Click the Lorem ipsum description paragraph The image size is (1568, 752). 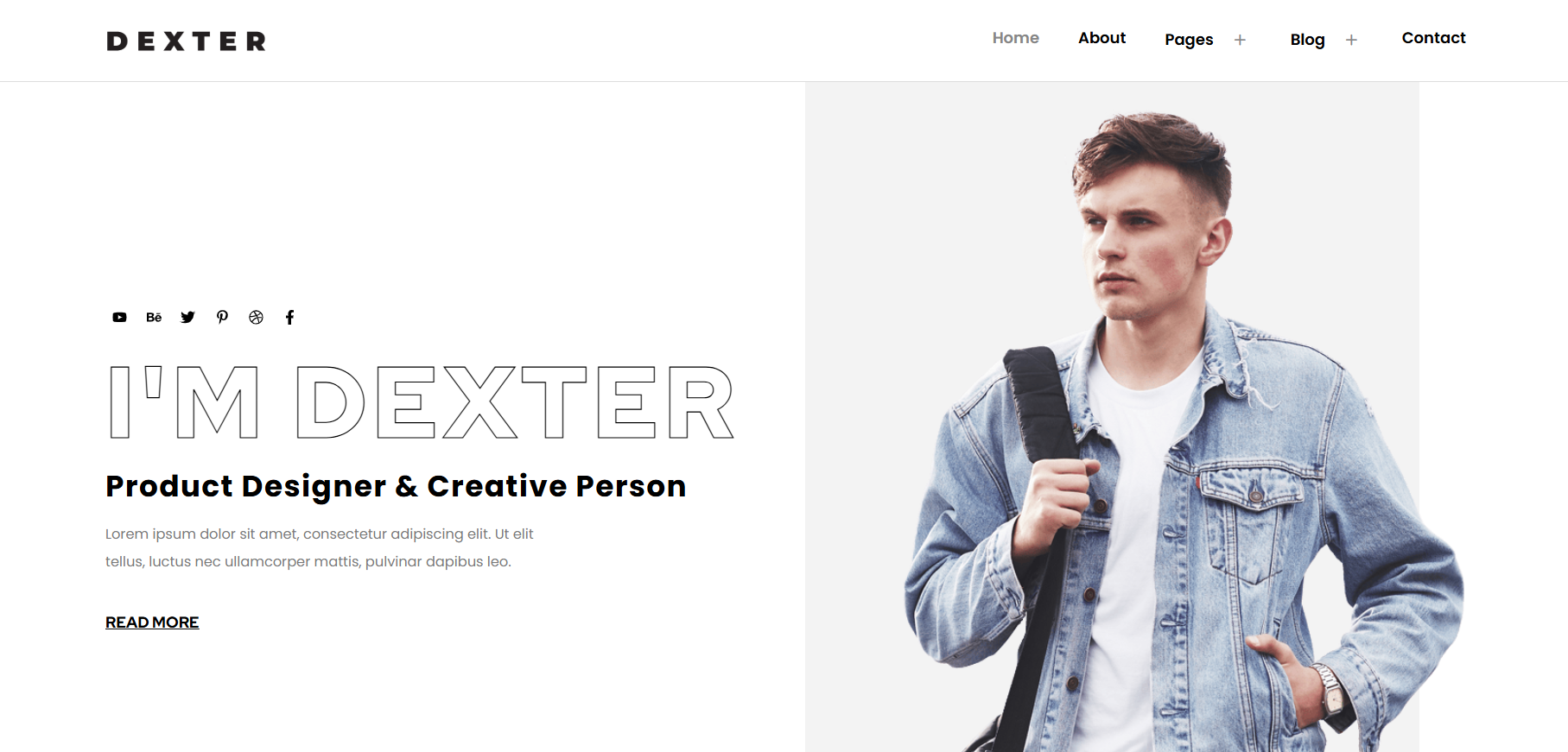(320, 547)
